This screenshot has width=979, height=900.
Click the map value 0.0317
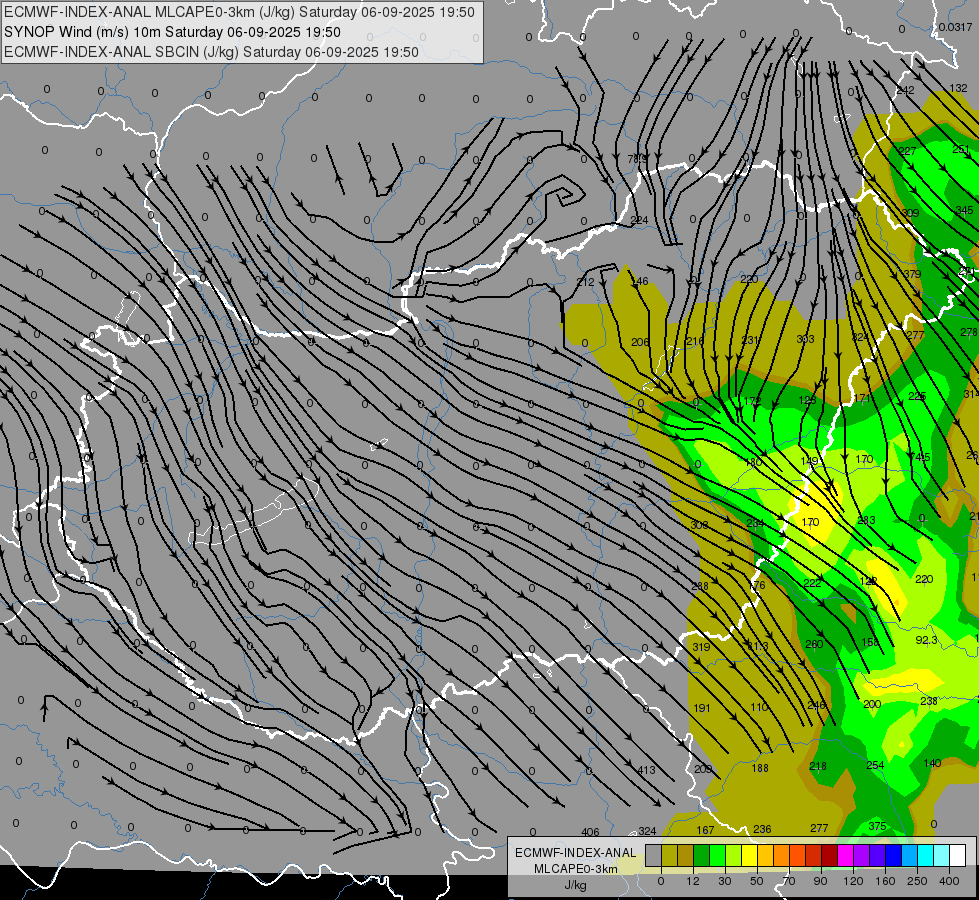(x=955, y=27)
